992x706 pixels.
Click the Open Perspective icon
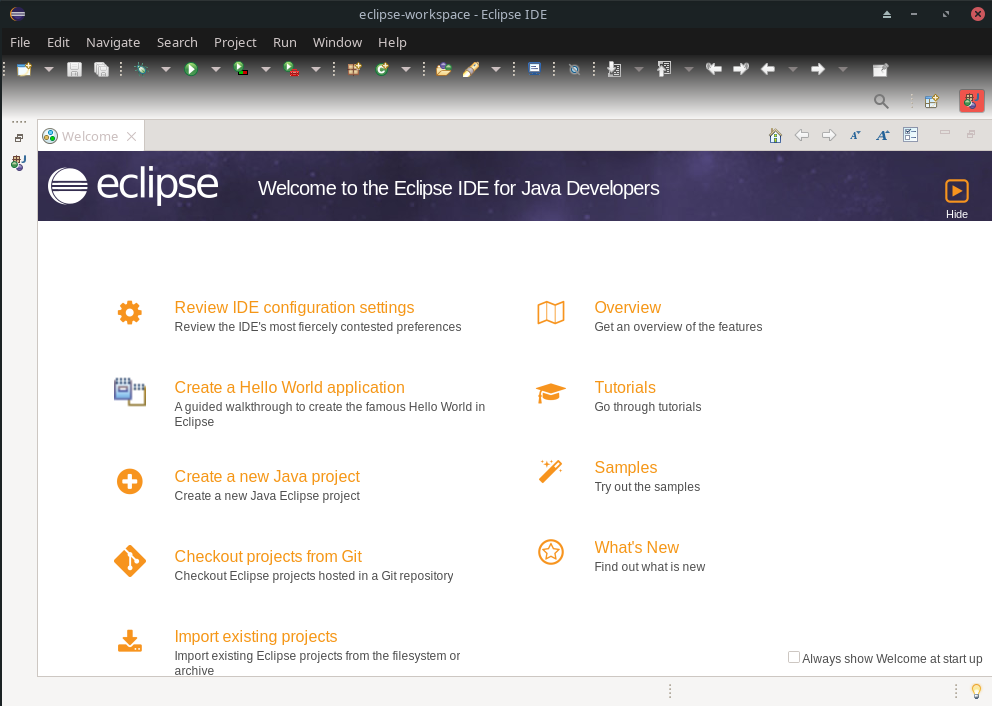(931, 101)
